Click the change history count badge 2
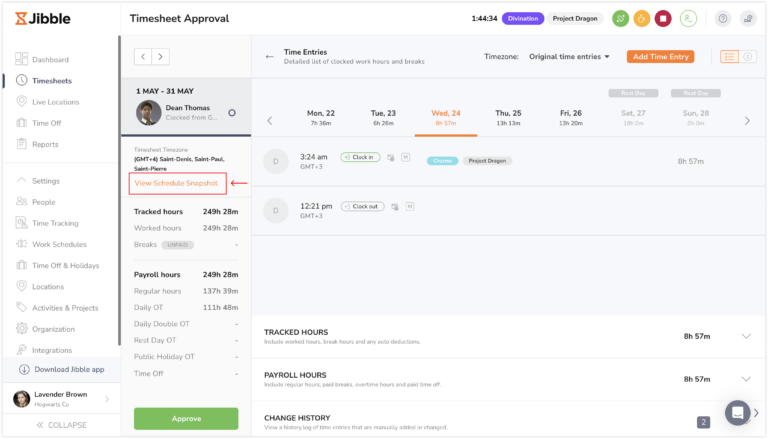 703,422
